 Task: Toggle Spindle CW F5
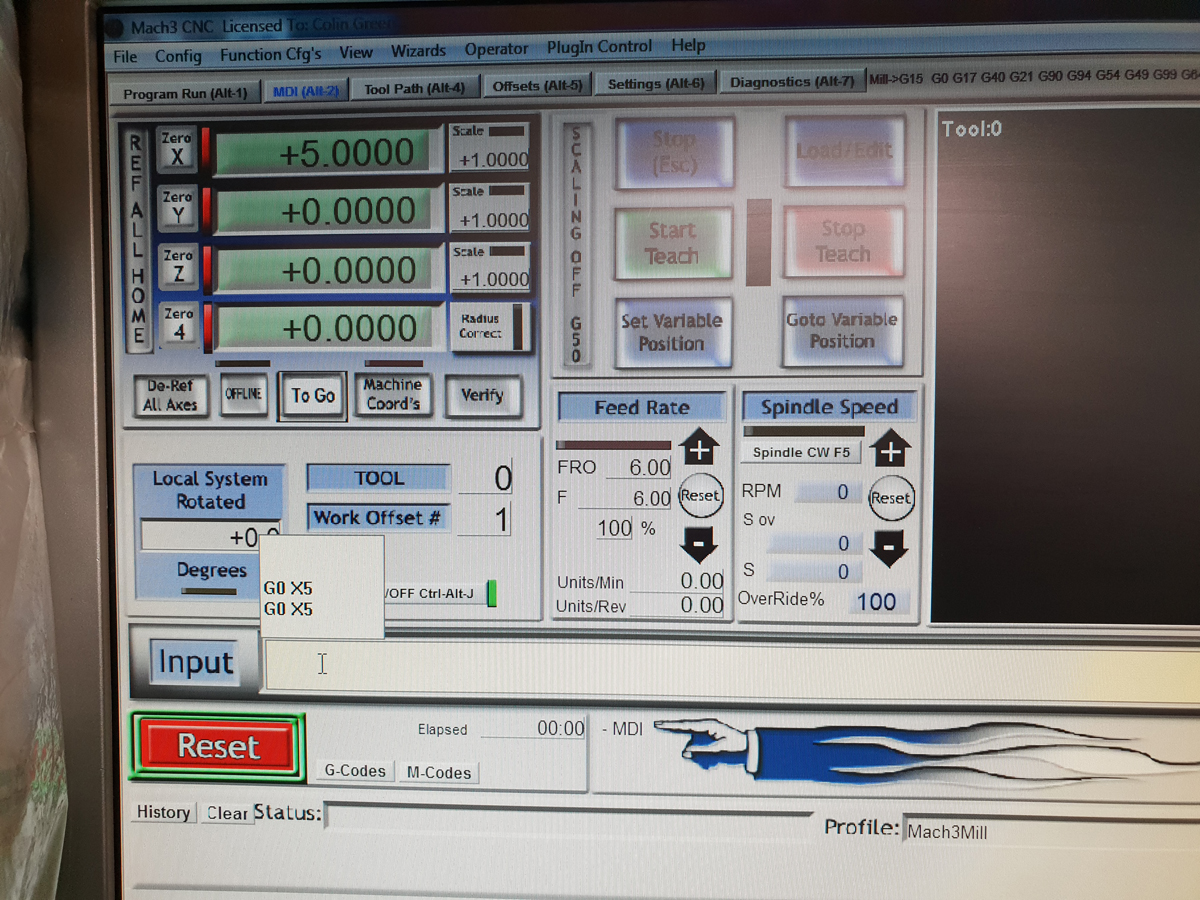801,452
